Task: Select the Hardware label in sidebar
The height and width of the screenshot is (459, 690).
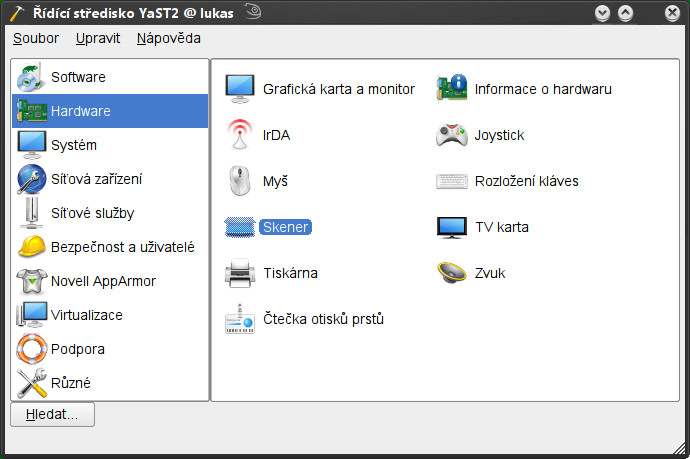Action: tap(81, 111)
